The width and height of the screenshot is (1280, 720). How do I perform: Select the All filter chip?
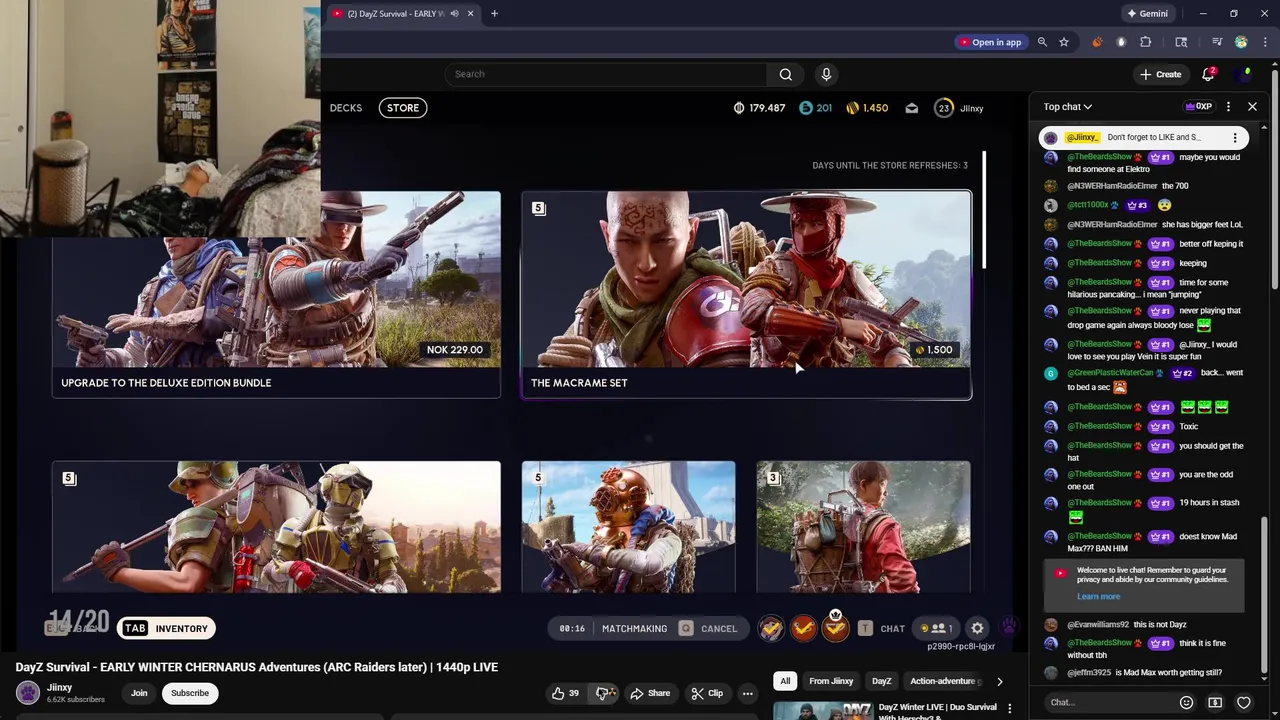coord(785,681)
